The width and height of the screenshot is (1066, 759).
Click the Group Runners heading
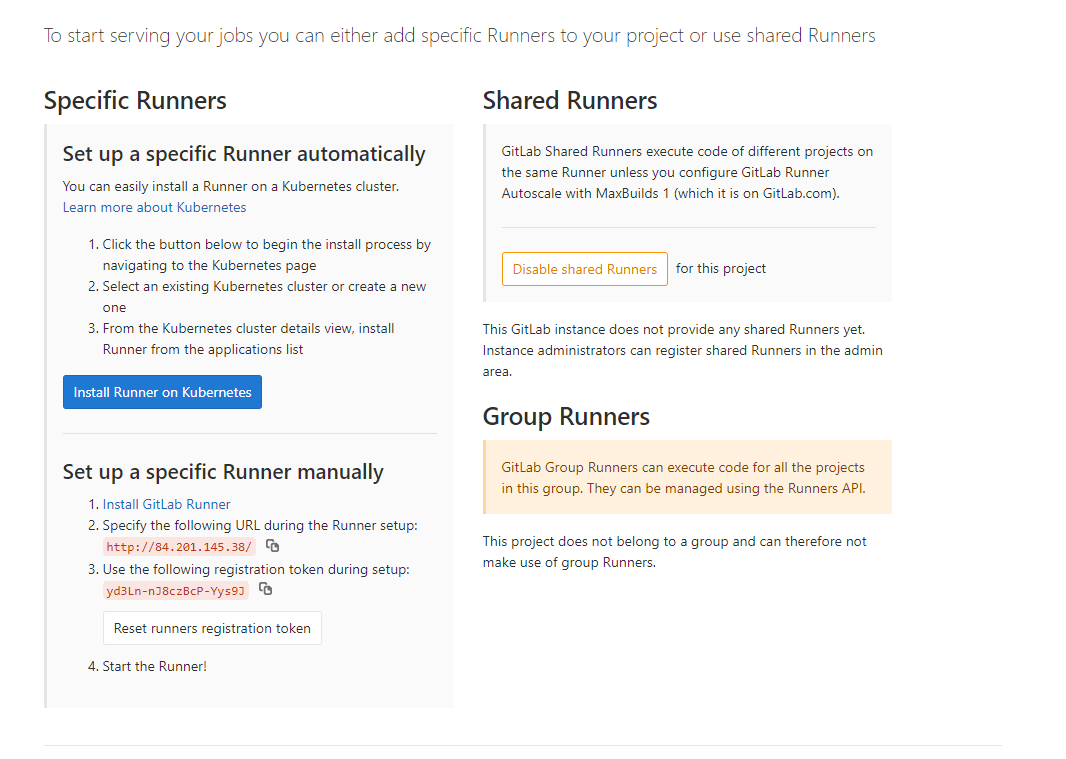[x=566, y=417]
